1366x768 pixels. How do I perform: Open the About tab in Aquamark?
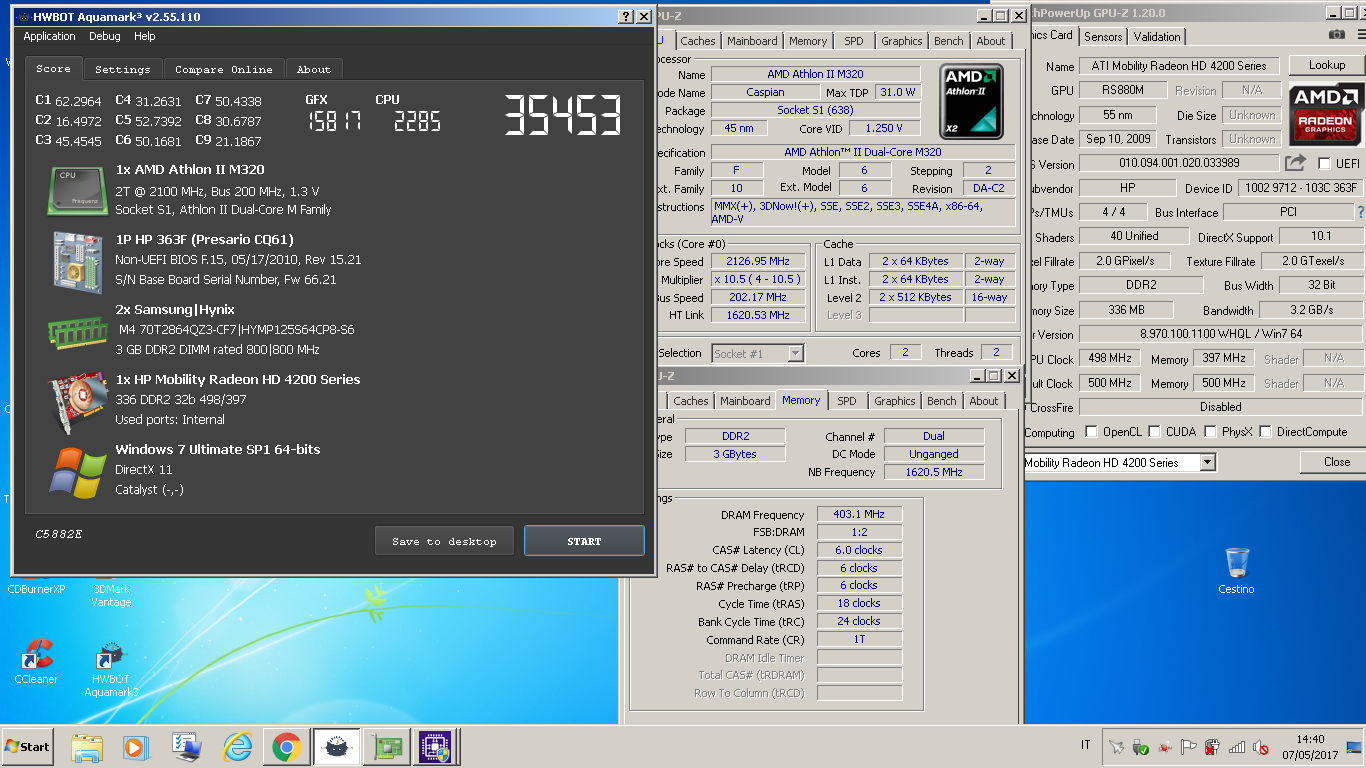tap(314, 69)
